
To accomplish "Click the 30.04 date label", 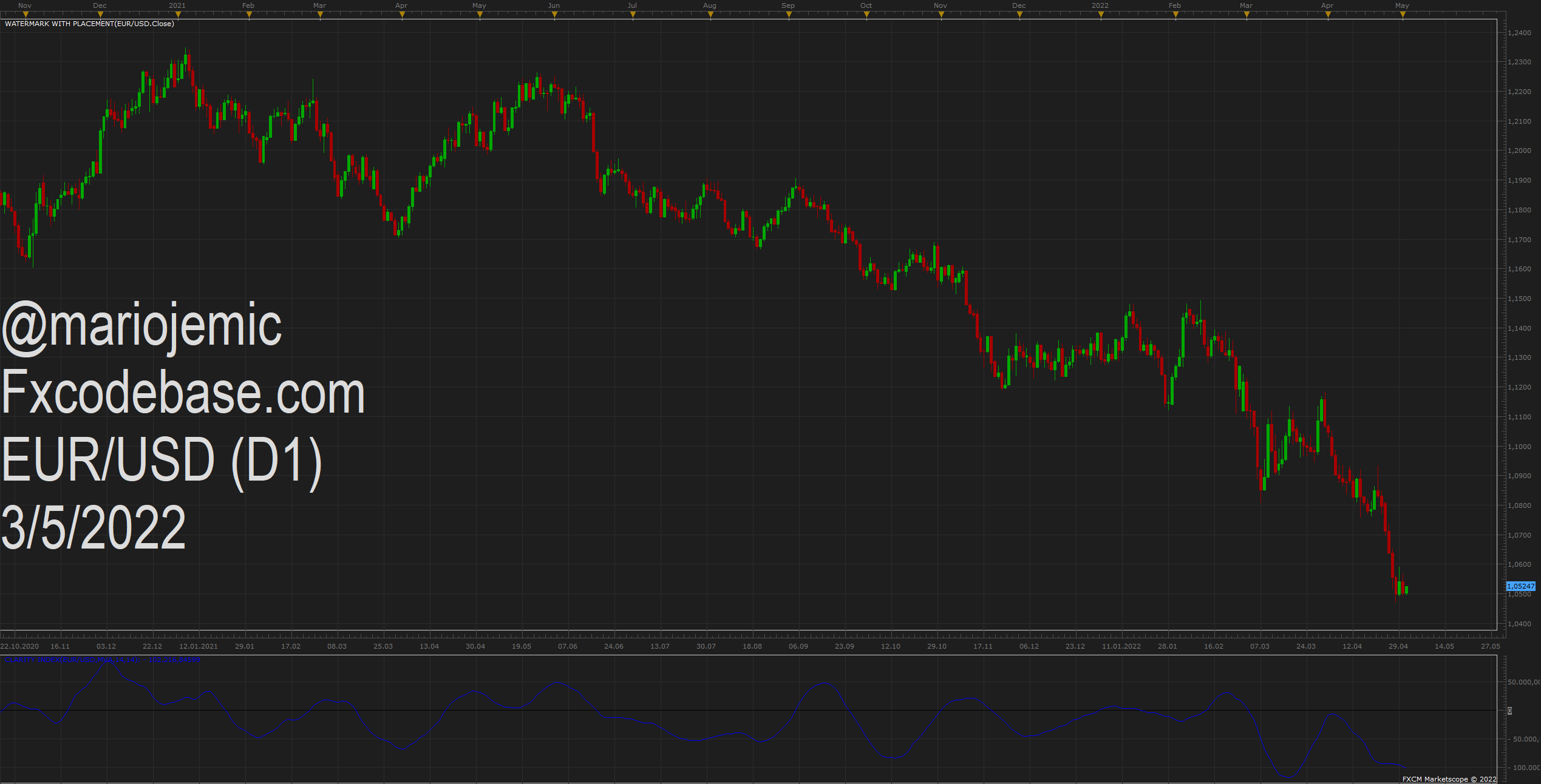I will point(475,646).
